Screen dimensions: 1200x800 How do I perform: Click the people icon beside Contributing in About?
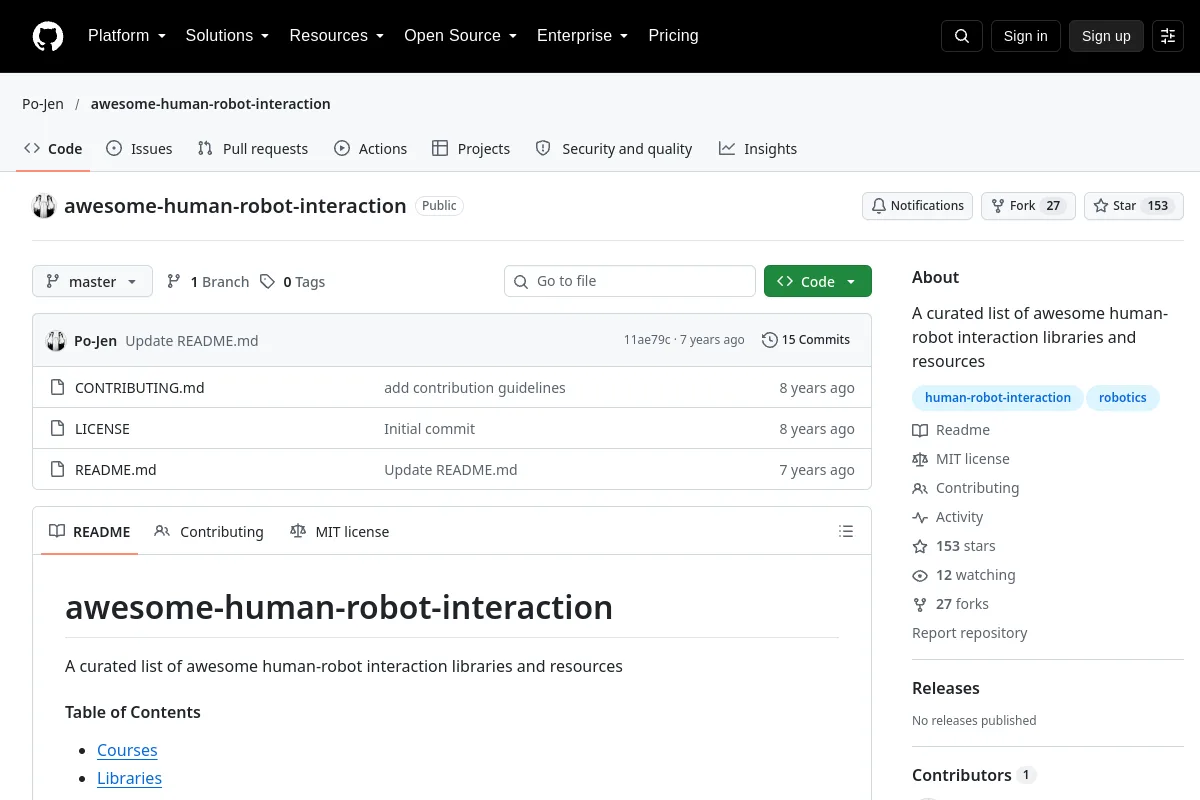pos(920,488)
